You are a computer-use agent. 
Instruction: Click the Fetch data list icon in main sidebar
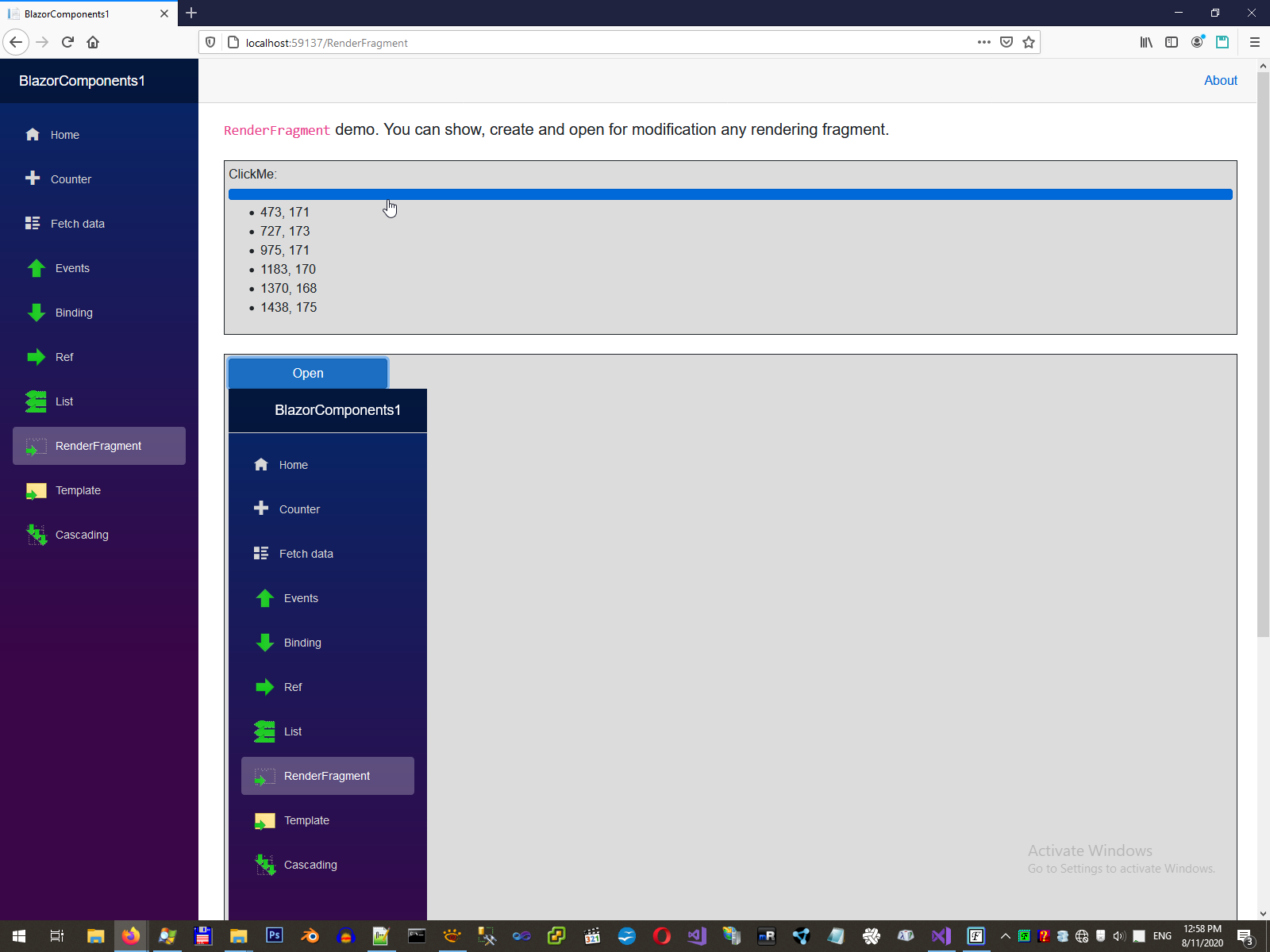33,223
